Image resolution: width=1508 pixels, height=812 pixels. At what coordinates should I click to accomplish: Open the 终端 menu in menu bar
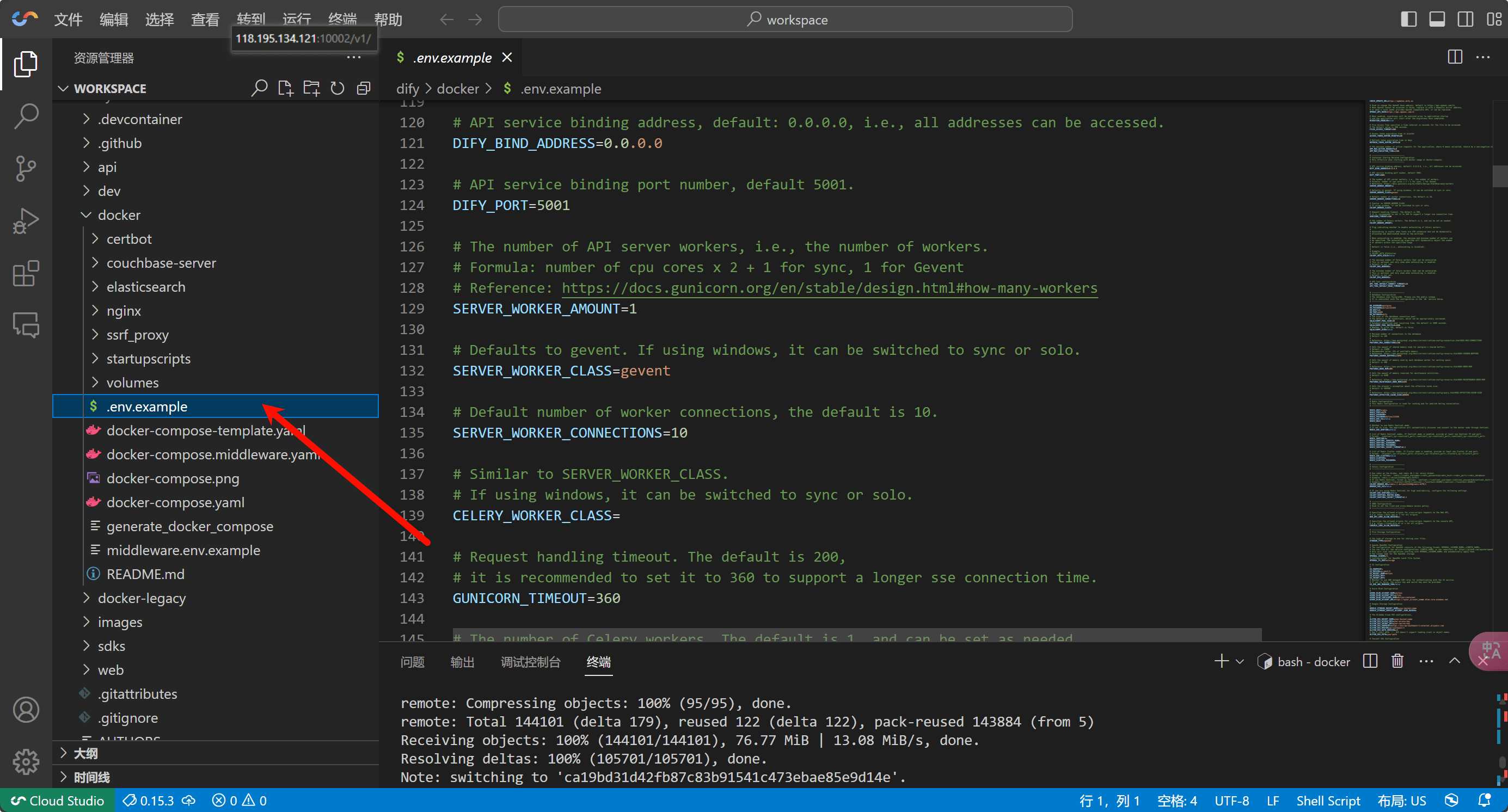342,19
